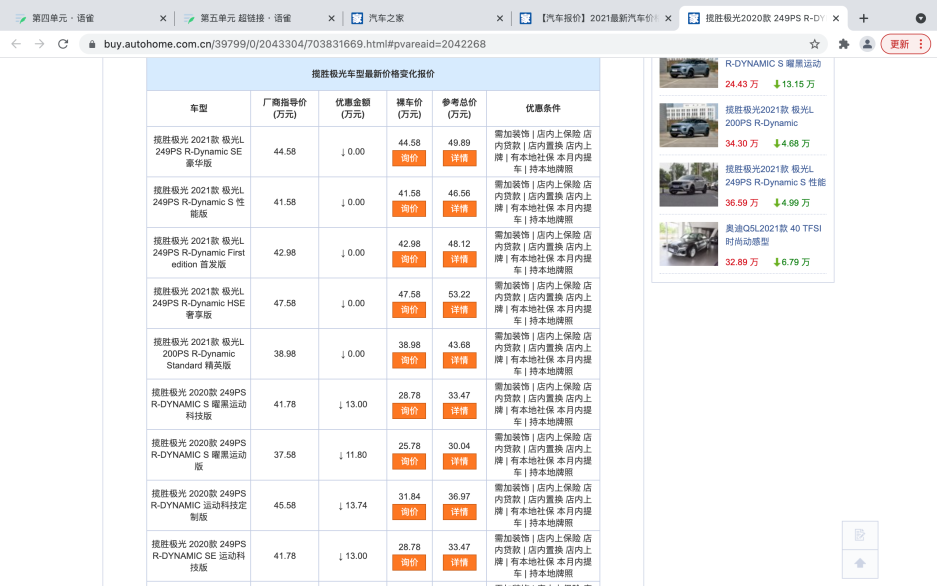Click 询价 for 200PS Standard 精英版 row
The width and height of the screenshot is (937, 586).
[x=409, y=360]
